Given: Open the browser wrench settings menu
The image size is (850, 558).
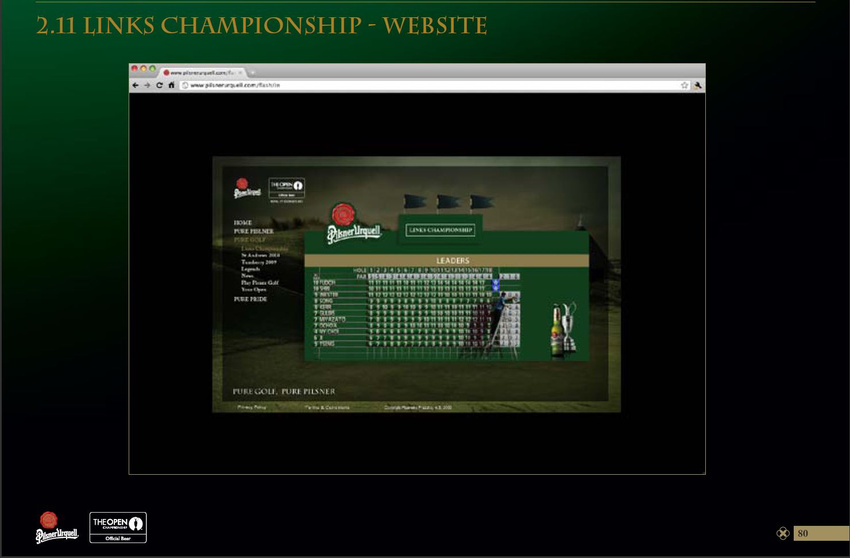Looking at the screenshot, I should pos(698,85).
